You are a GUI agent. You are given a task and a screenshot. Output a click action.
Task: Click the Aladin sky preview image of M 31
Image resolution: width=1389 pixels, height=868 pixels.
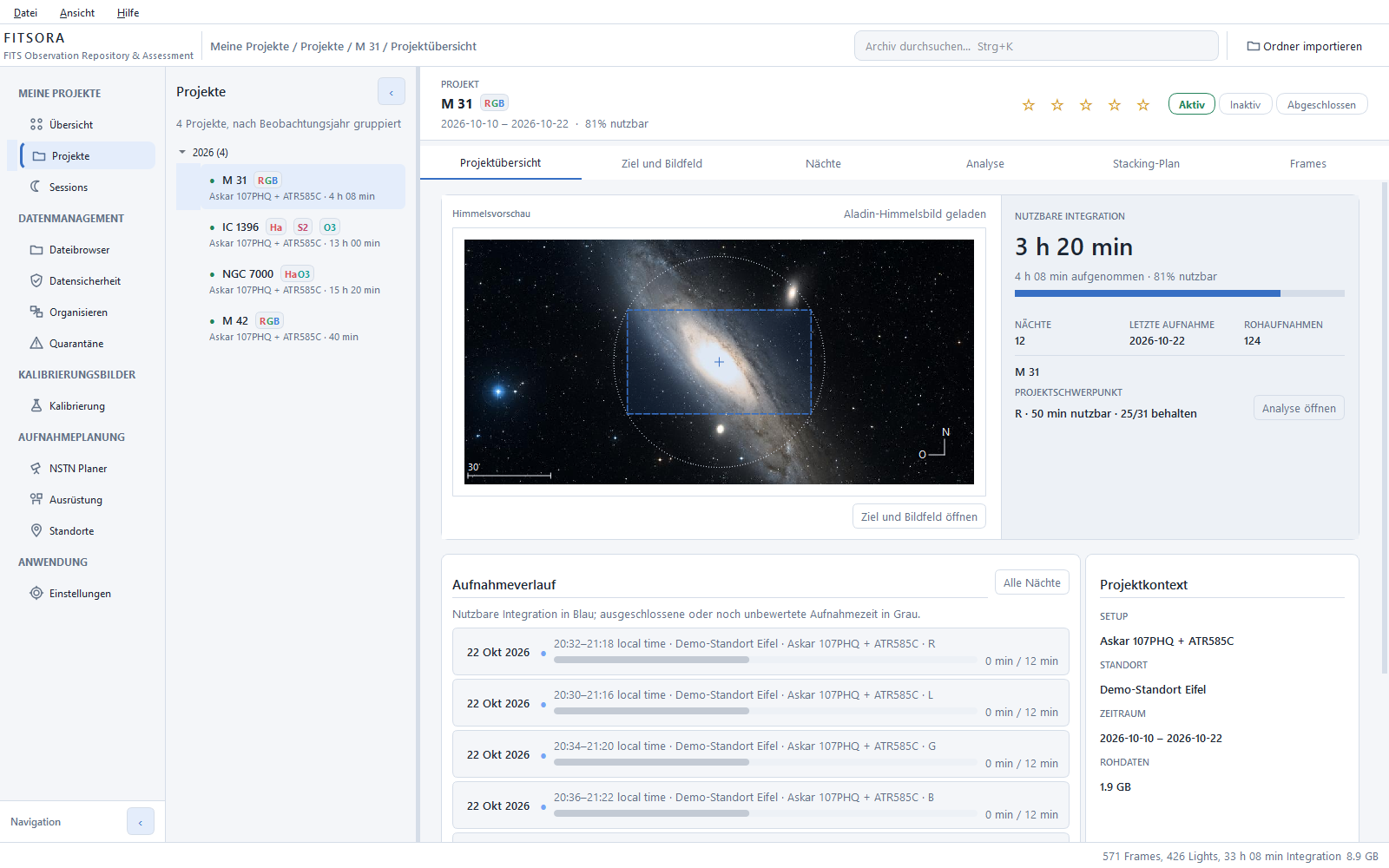(719, 362)
